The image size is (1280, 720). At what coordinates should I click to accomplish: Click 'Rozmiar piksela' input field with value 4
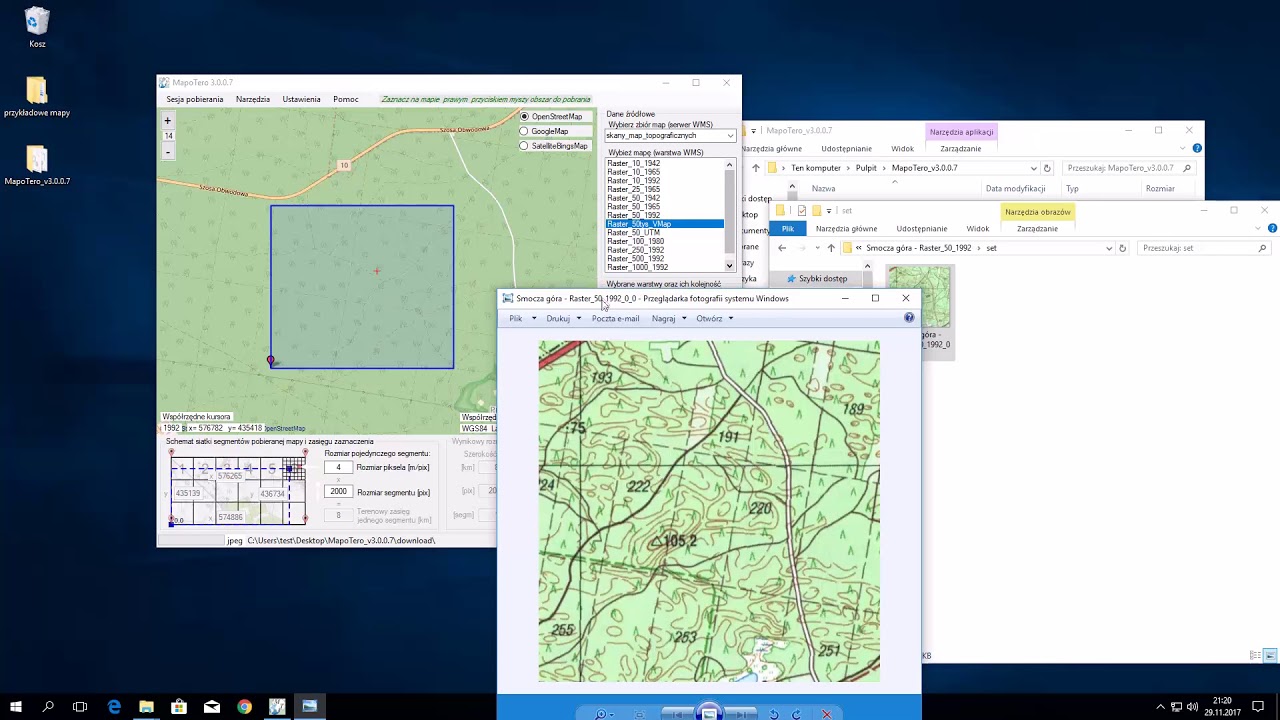coord(339,467)
